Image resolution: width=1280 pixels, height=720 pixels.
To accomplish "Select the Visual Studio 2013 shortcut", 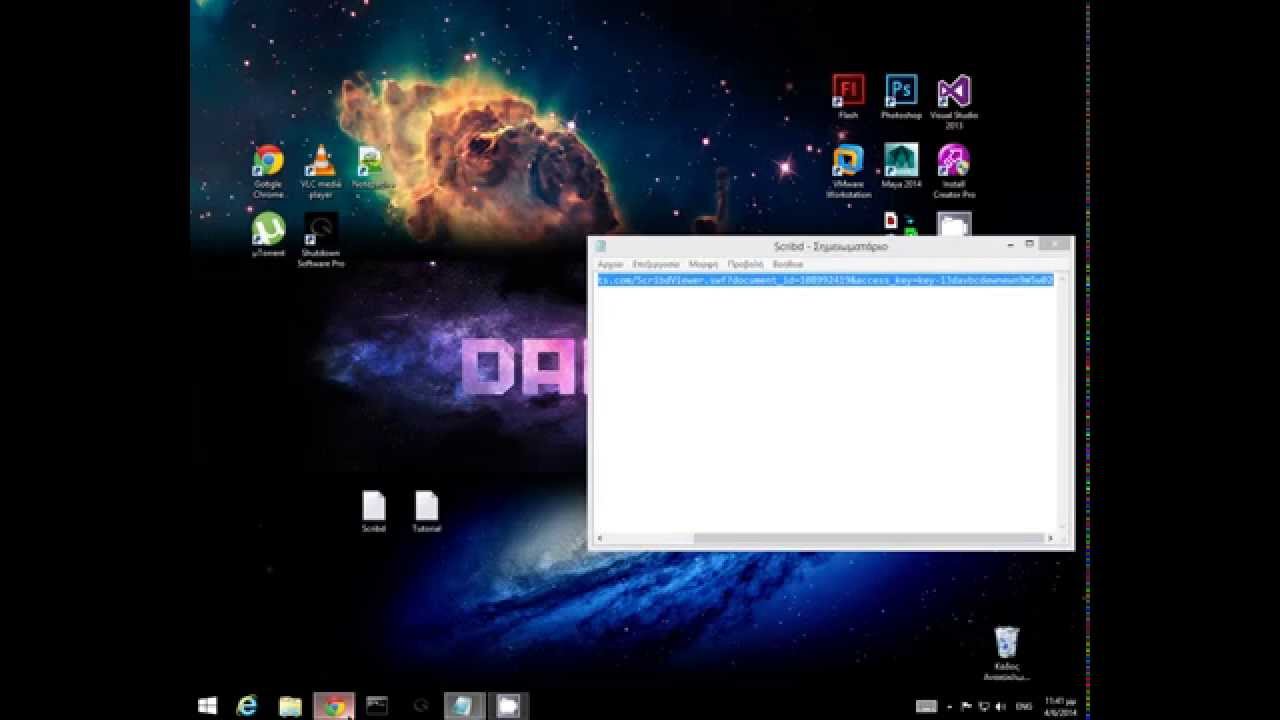I will [x=953, y=92].
